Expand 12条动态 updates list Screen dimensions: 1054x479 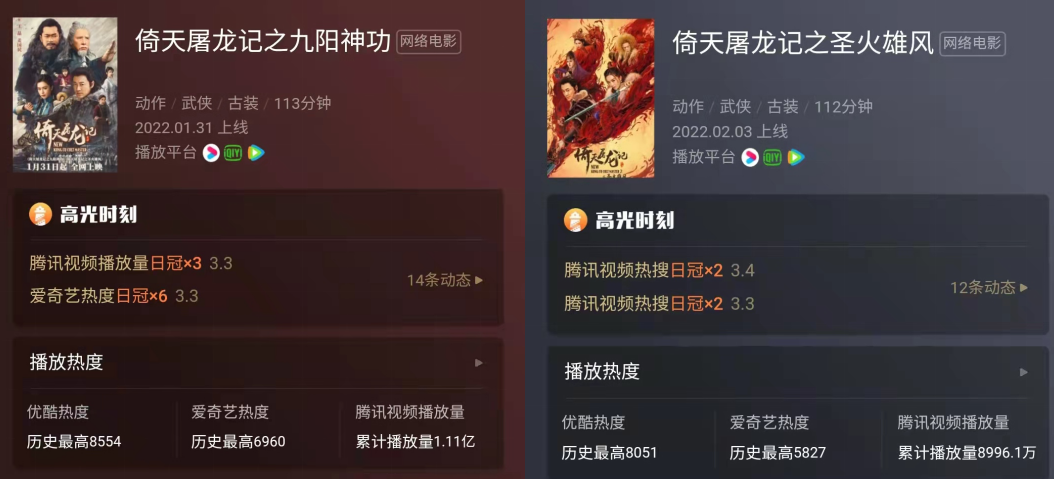tap(989, 288)
